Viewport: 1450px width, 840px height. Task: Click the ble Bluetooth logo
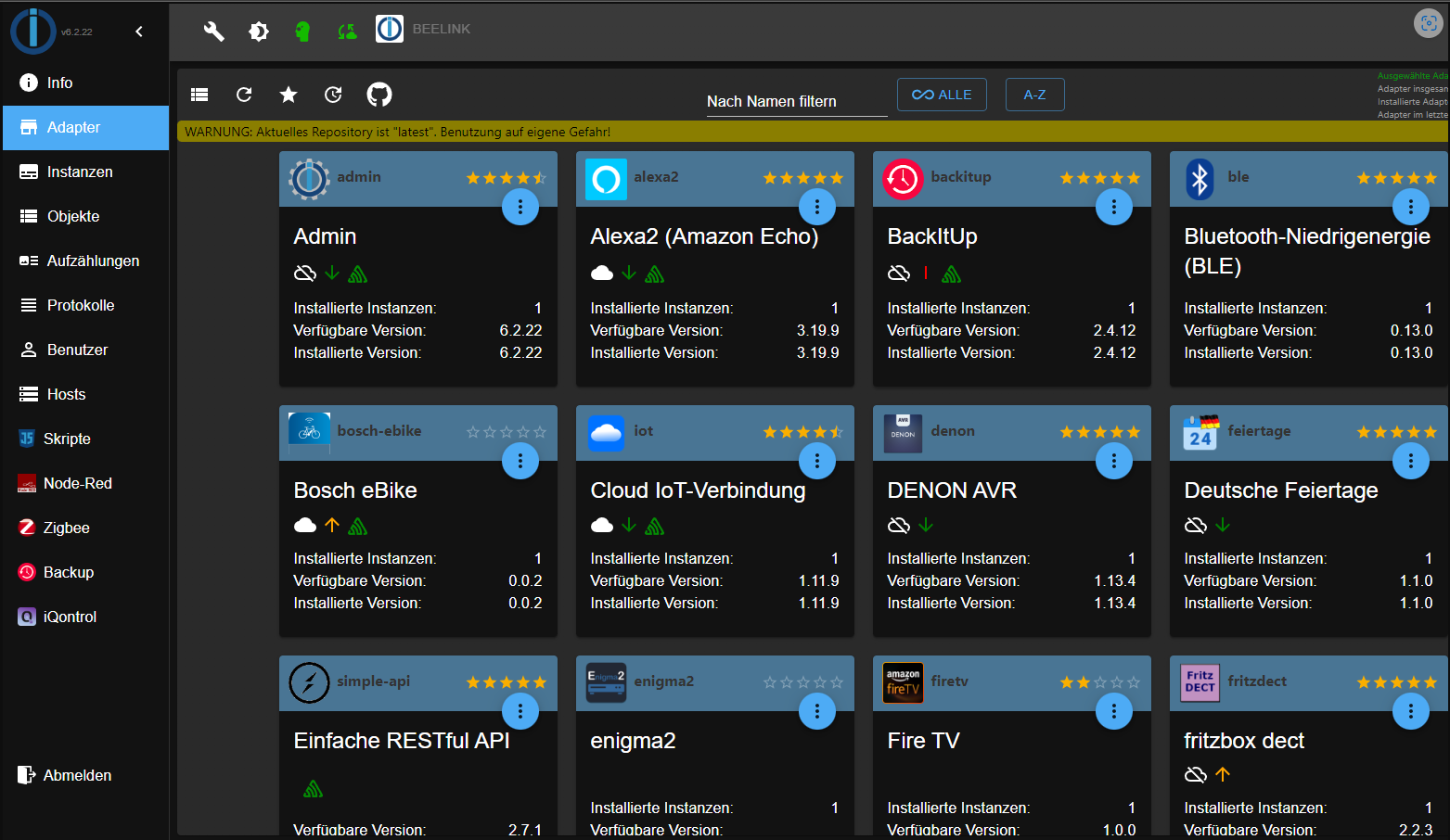pyautogui.click(x=1200, y=179)
